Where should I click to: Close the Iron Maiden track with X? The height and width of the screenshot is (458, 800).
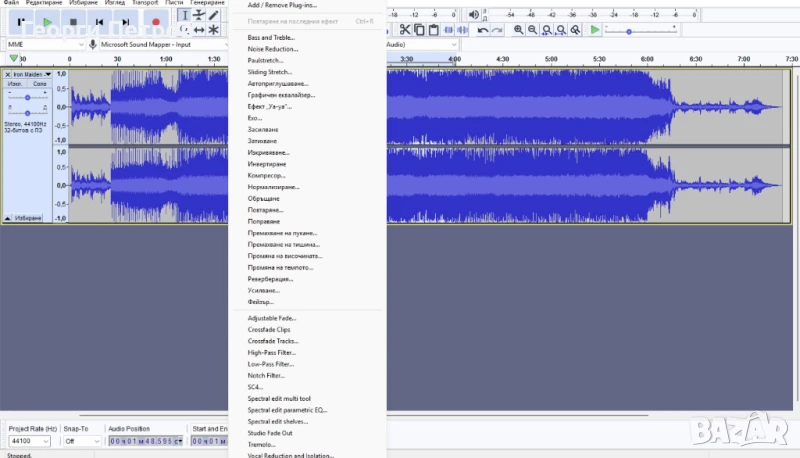(8, 74)
